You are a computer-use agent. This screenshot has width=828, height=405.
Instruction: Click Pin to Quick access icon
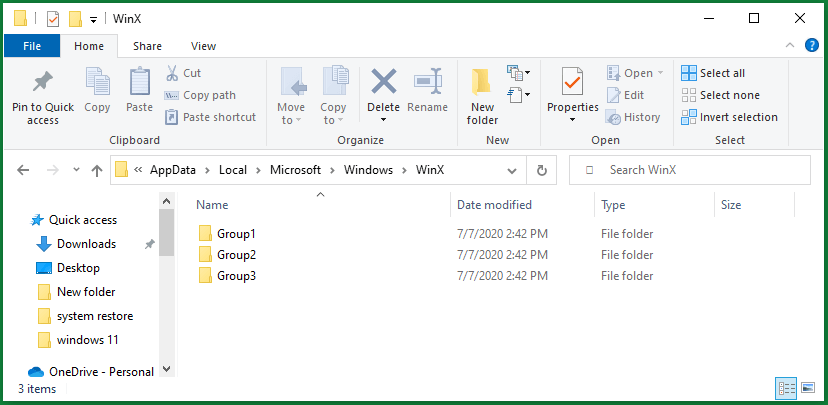[x=43, y=82]
